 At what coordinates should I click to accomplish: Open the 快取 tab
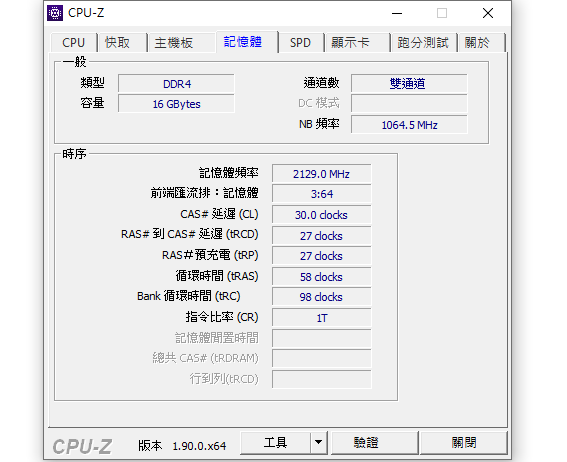(x=122, y=43)
